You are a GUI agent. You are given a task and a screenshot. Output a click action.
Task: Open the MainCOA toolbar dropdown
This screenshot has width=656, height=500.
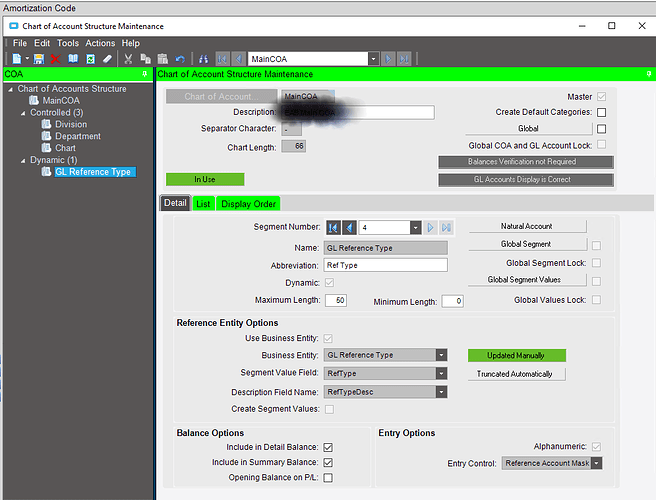(374, 59)
